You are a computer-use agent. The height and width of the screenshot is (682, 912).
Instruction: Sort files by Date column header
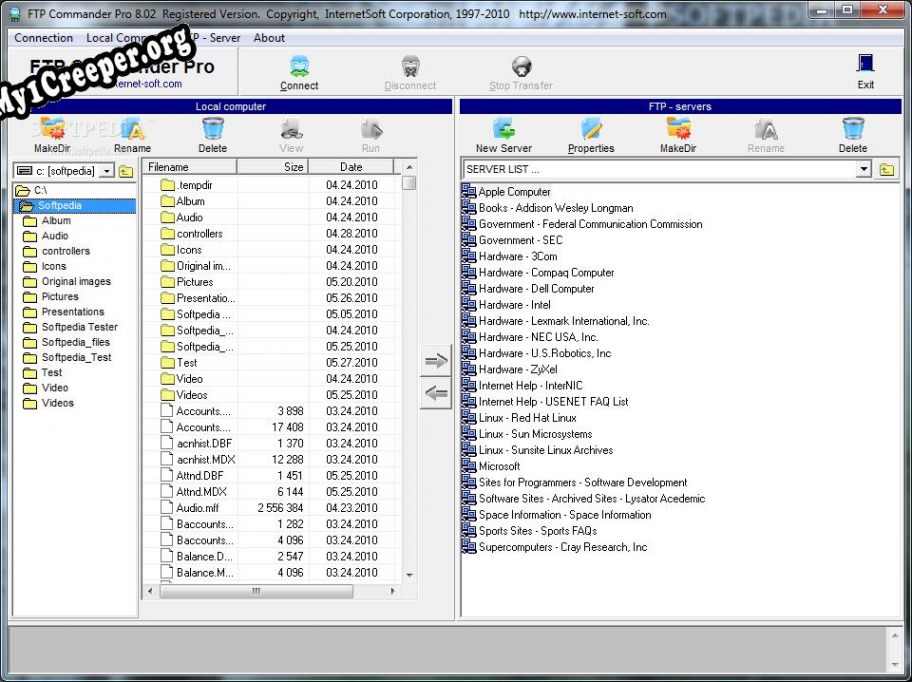click(350, 167)
